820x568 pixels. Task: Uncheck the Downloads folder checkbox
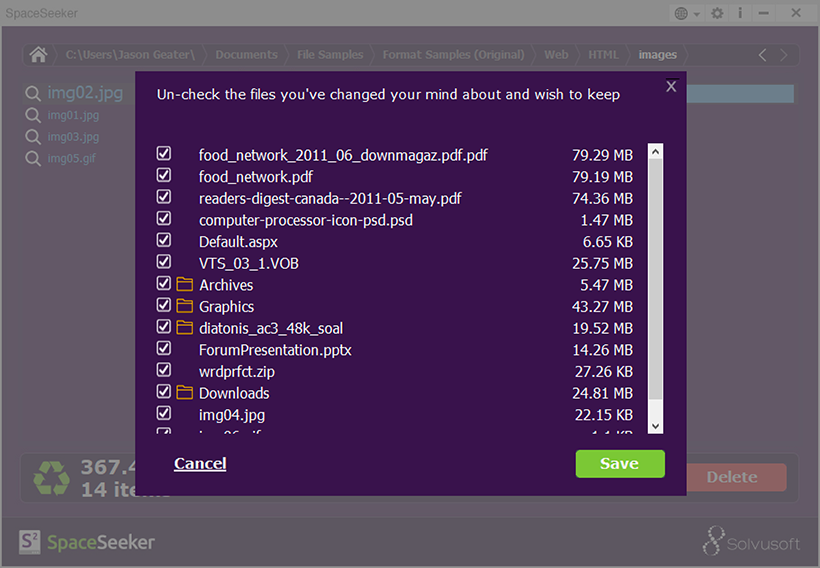point(164,391)
